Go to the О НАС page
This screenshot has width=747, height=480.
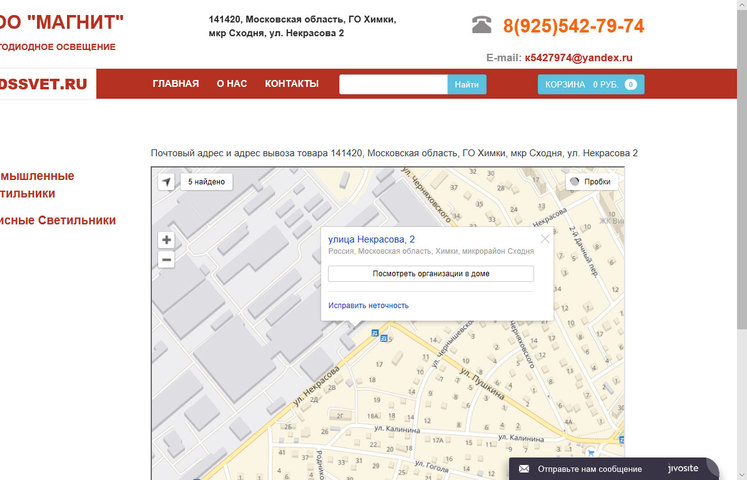coord(231,84)
